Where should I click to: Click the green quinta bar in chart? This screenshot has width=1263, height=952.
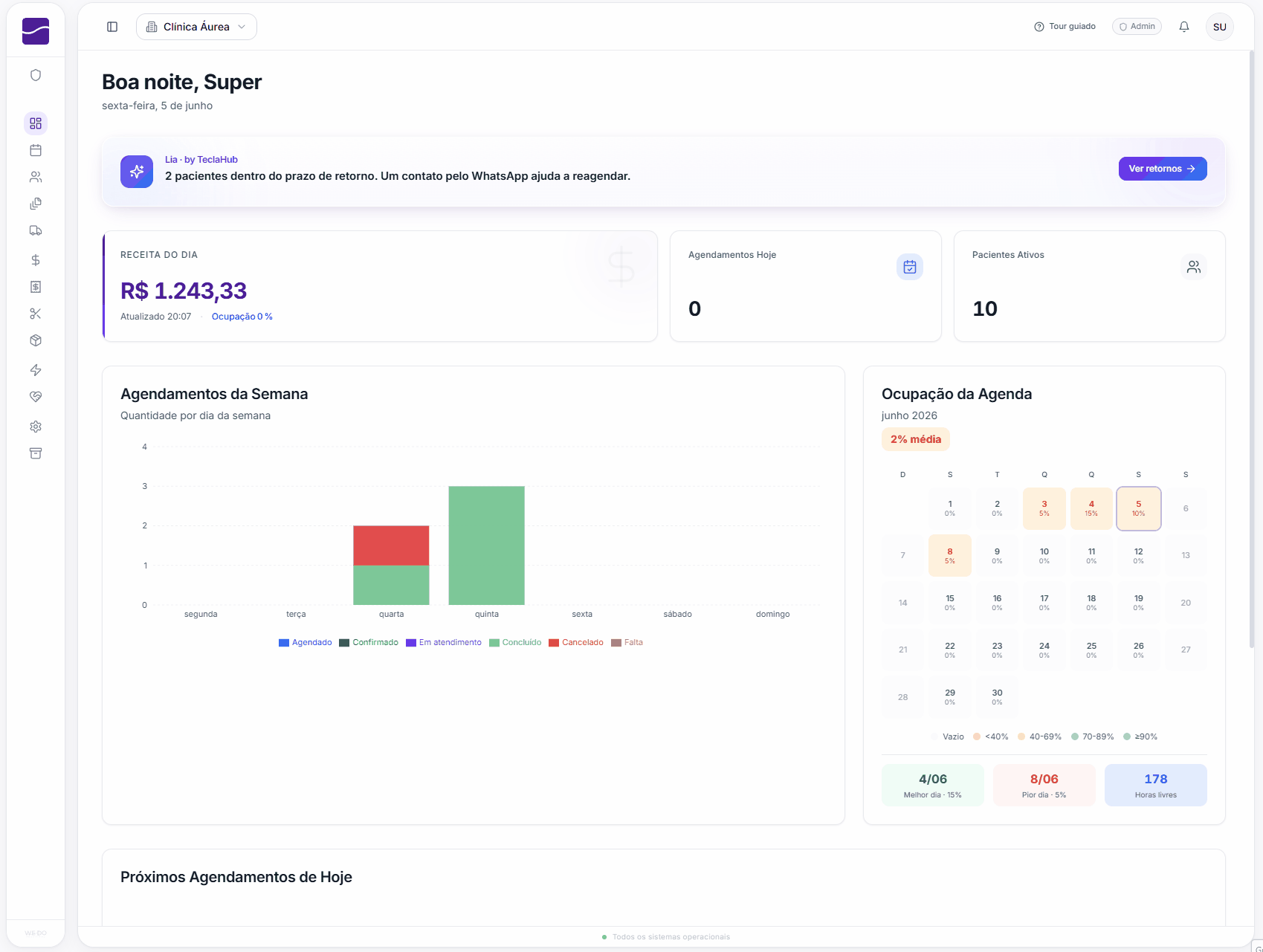tap(487, 545)
